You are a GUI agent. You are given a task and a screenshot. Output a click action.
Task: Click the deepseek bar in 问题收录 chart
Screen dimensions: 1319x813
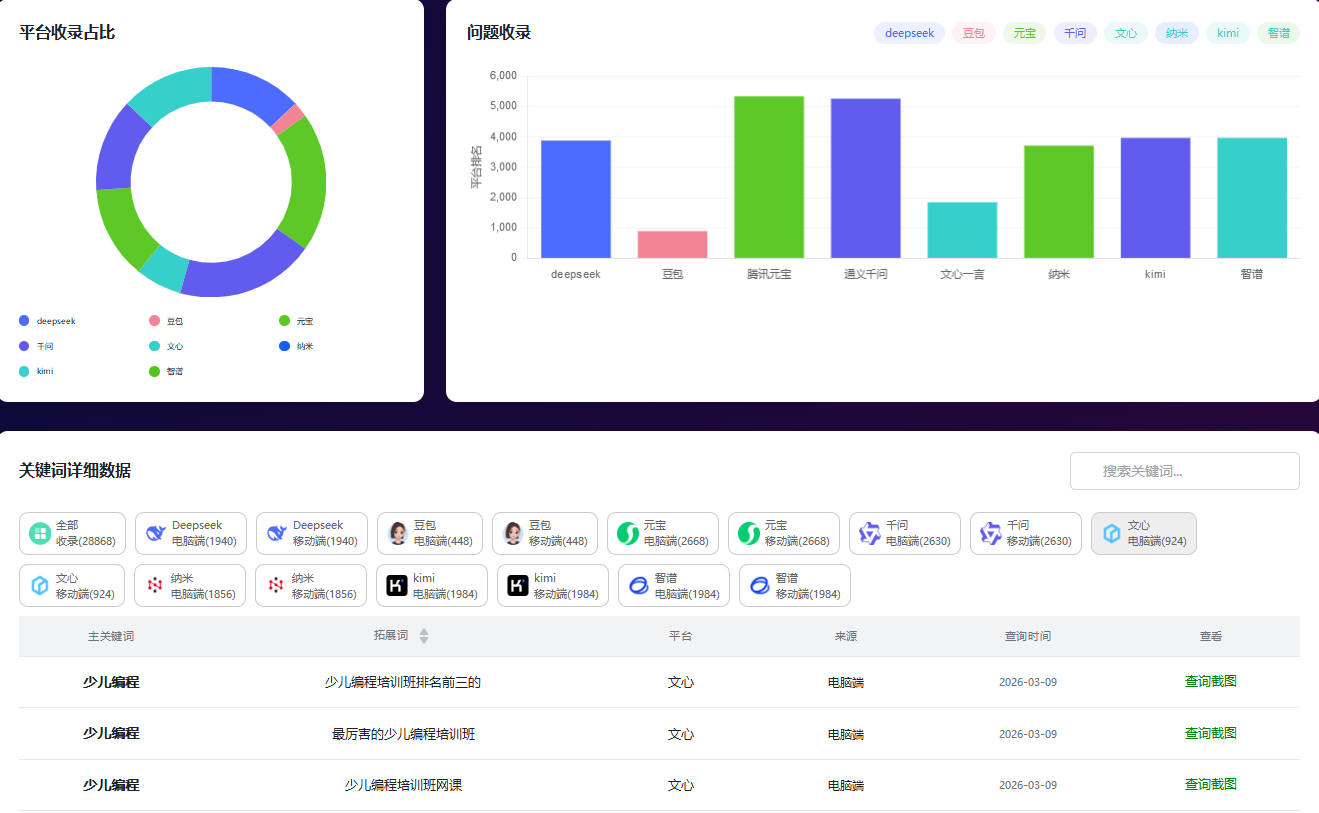(x=576, y=199)
